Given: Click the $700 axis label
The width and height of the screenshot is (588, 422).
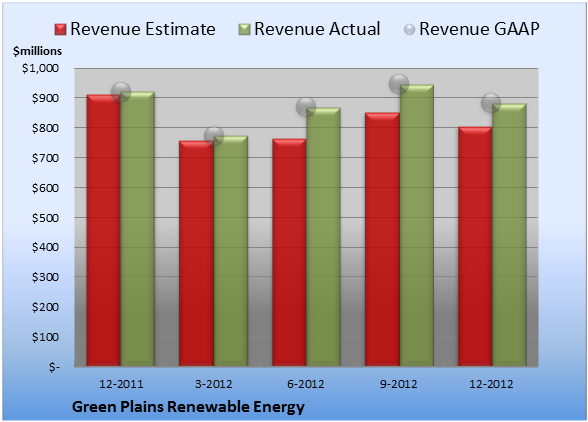Looking at the screenshot, I should [45, 158].
